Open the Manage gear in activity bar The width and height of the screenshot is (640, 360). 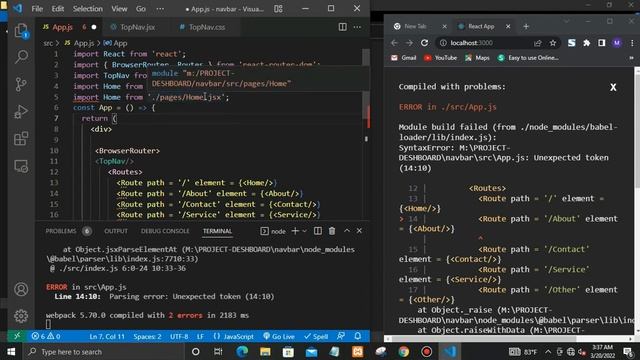click(x=21, y=315)
